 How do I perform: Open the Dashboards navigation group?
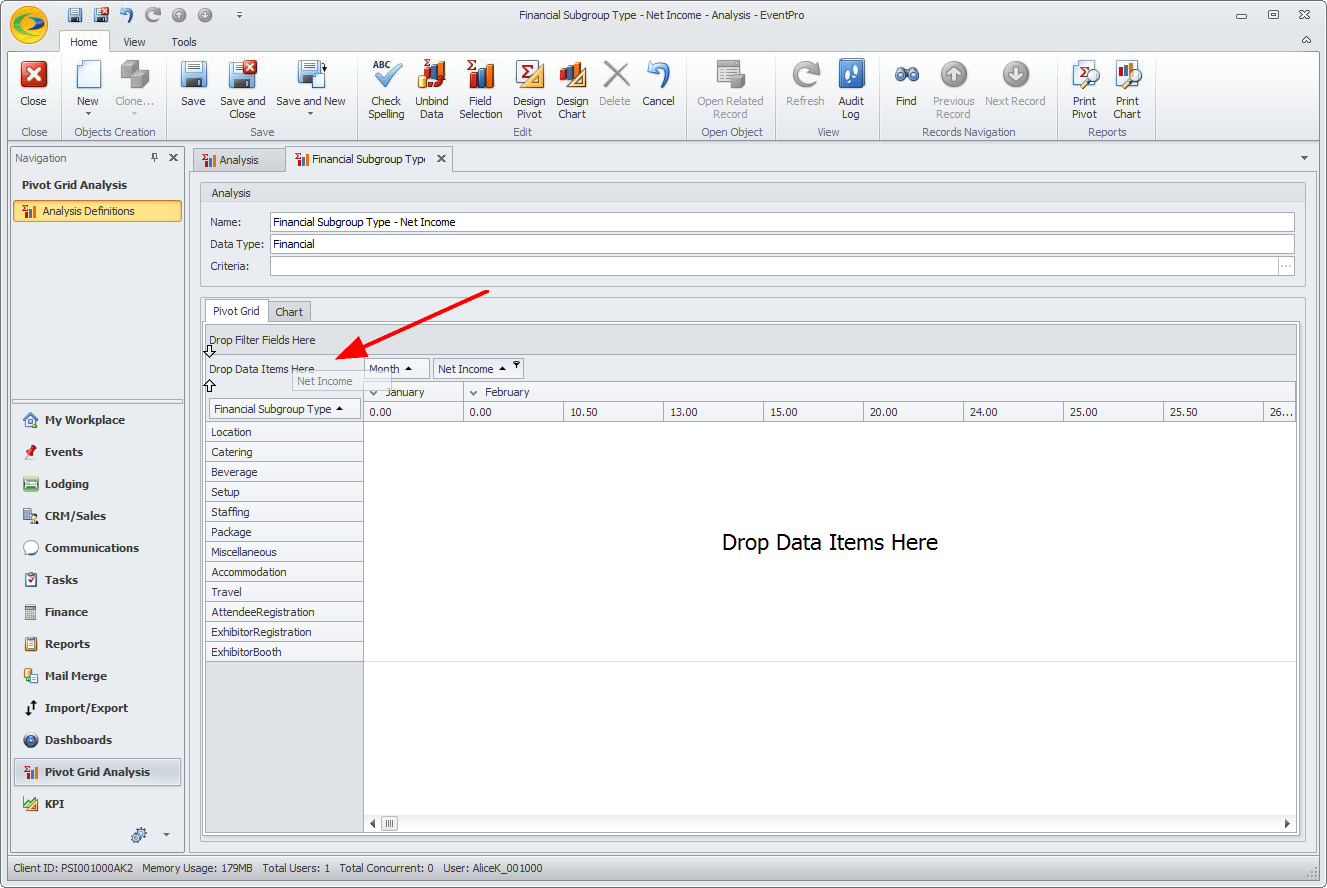tap(98, 740)
